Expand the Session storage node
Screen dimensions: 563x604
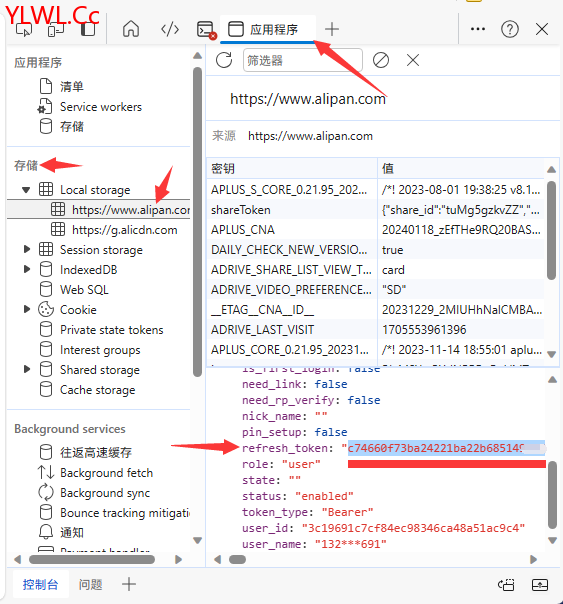click(x=27, y=249)
